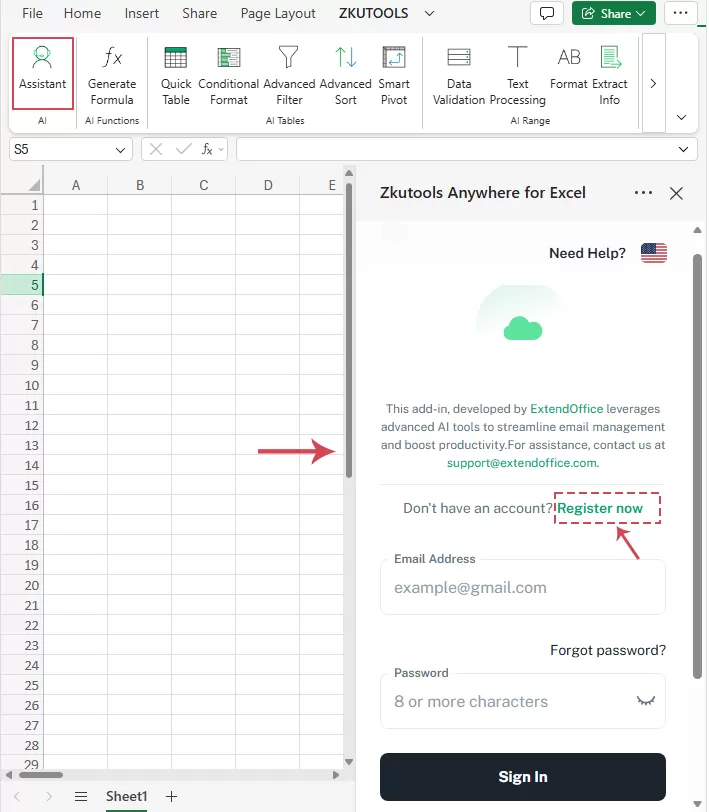Image resolution: width=709 pixels, height=812 pixels.
Task: Select the Sheet1 tab
Action: [126, 796]
